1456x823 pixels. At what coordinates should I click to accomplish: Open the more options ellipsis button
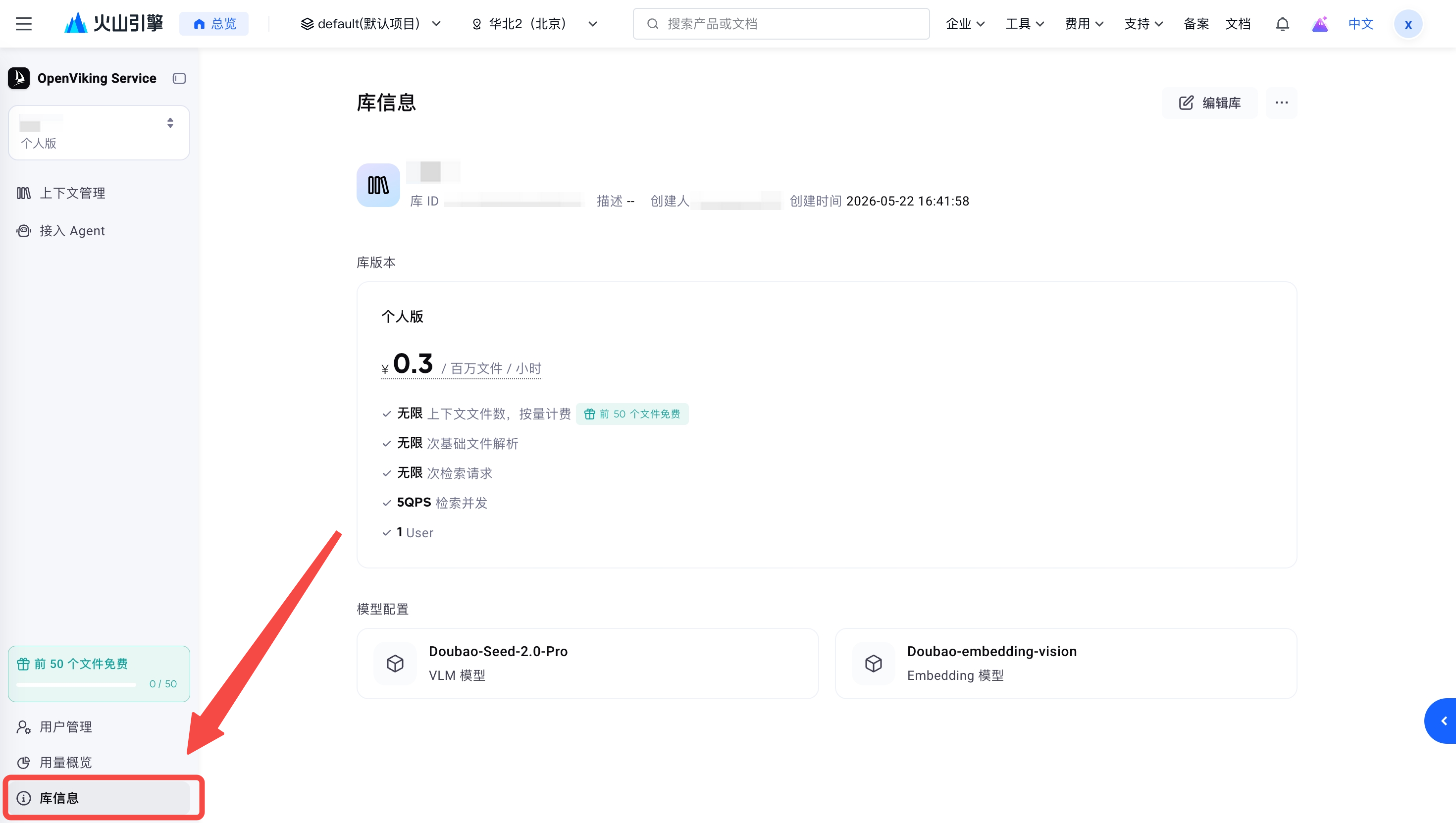1281,103
